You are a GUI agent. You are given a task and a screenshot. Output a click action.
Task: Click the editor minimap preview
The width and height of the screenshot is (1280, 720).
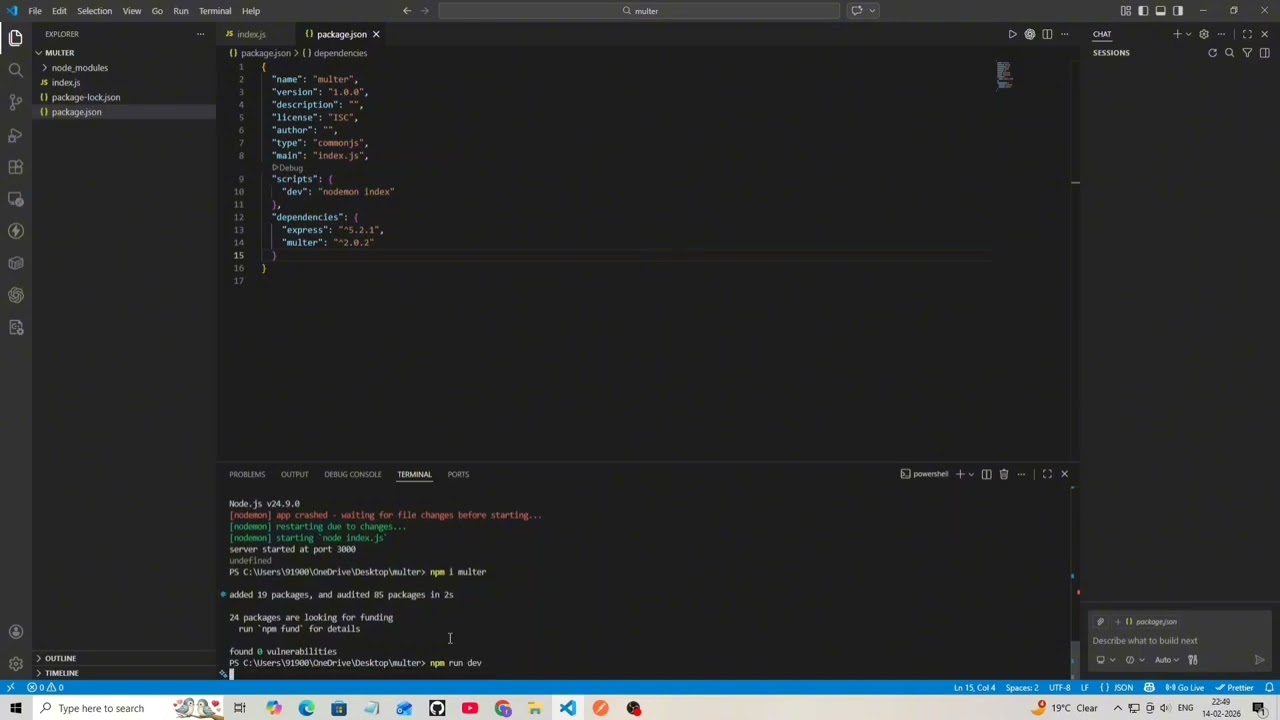(1004, 75)
